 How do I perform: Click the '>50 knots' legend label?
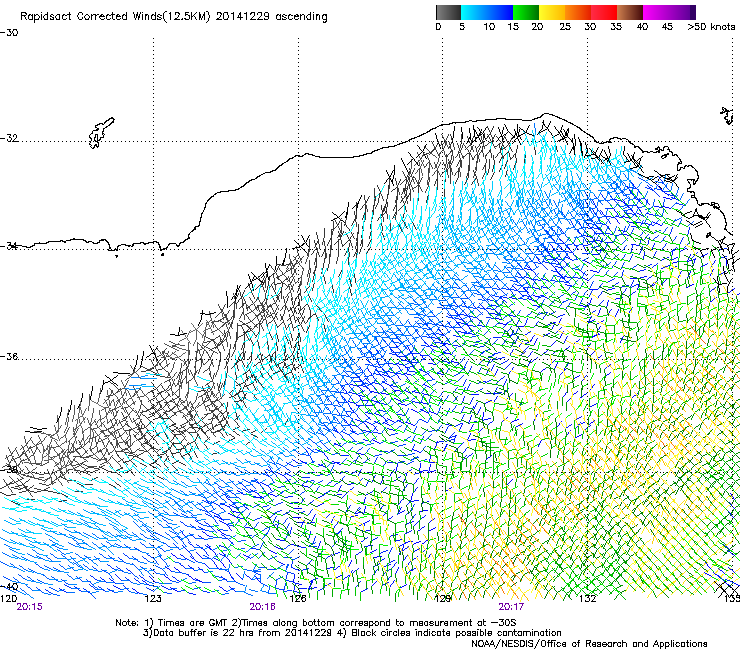pyautogui.click(x=711, y=27)
